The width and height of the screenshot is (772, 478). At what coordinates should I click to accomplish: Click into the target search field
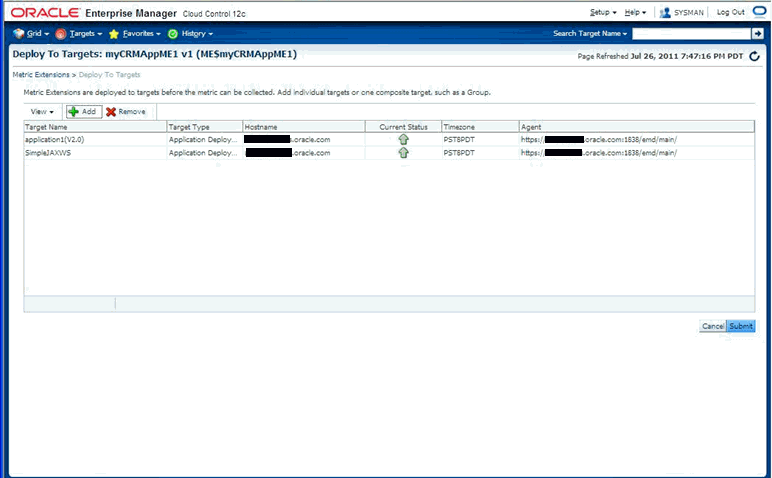(691, 33)
